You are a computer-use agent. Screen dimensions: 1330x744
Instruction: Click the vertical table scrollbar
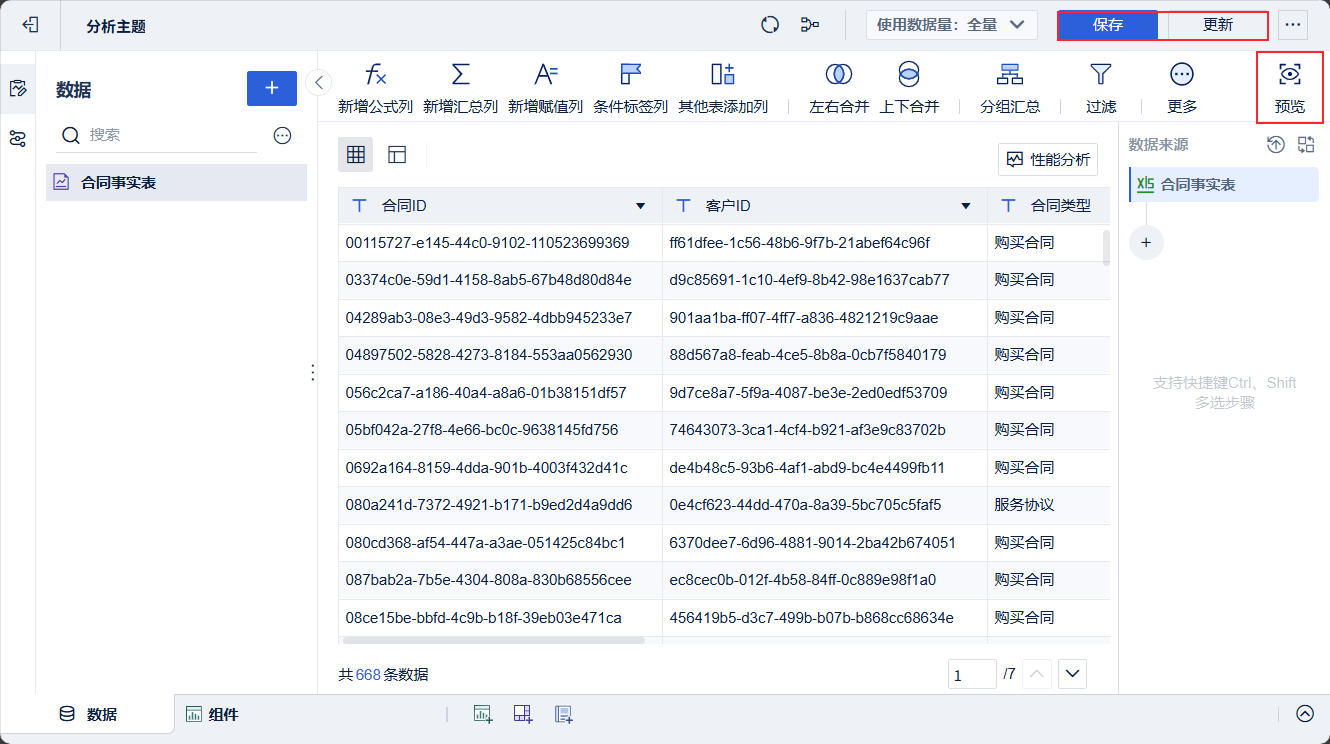(x=1106, y=248)
